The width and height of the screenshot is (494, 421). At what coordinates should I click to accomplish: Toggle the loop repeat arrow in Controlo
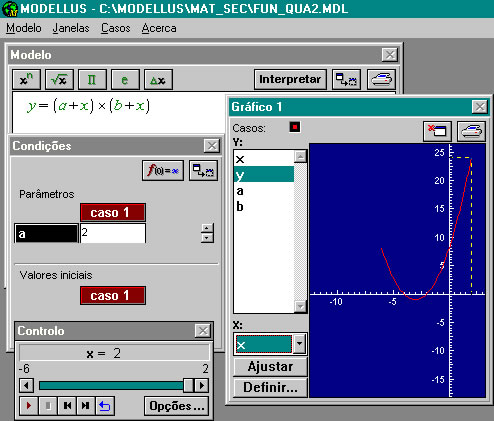coord(105,406)
